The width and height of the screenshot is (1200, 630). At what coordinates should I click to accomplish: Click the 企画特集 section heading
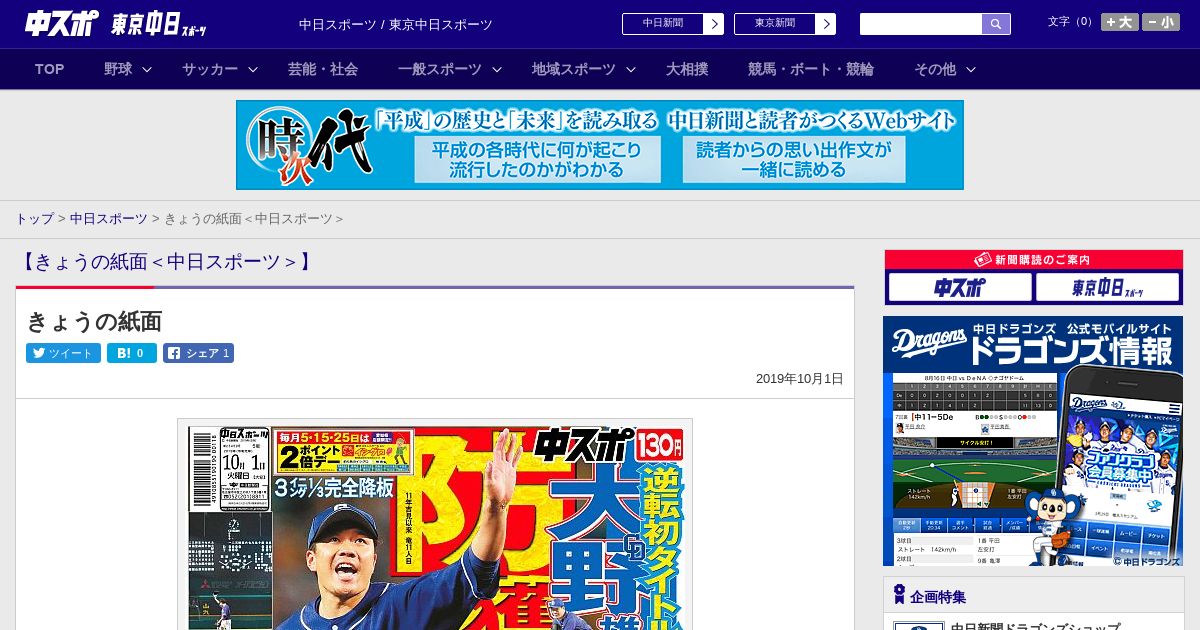938,597
